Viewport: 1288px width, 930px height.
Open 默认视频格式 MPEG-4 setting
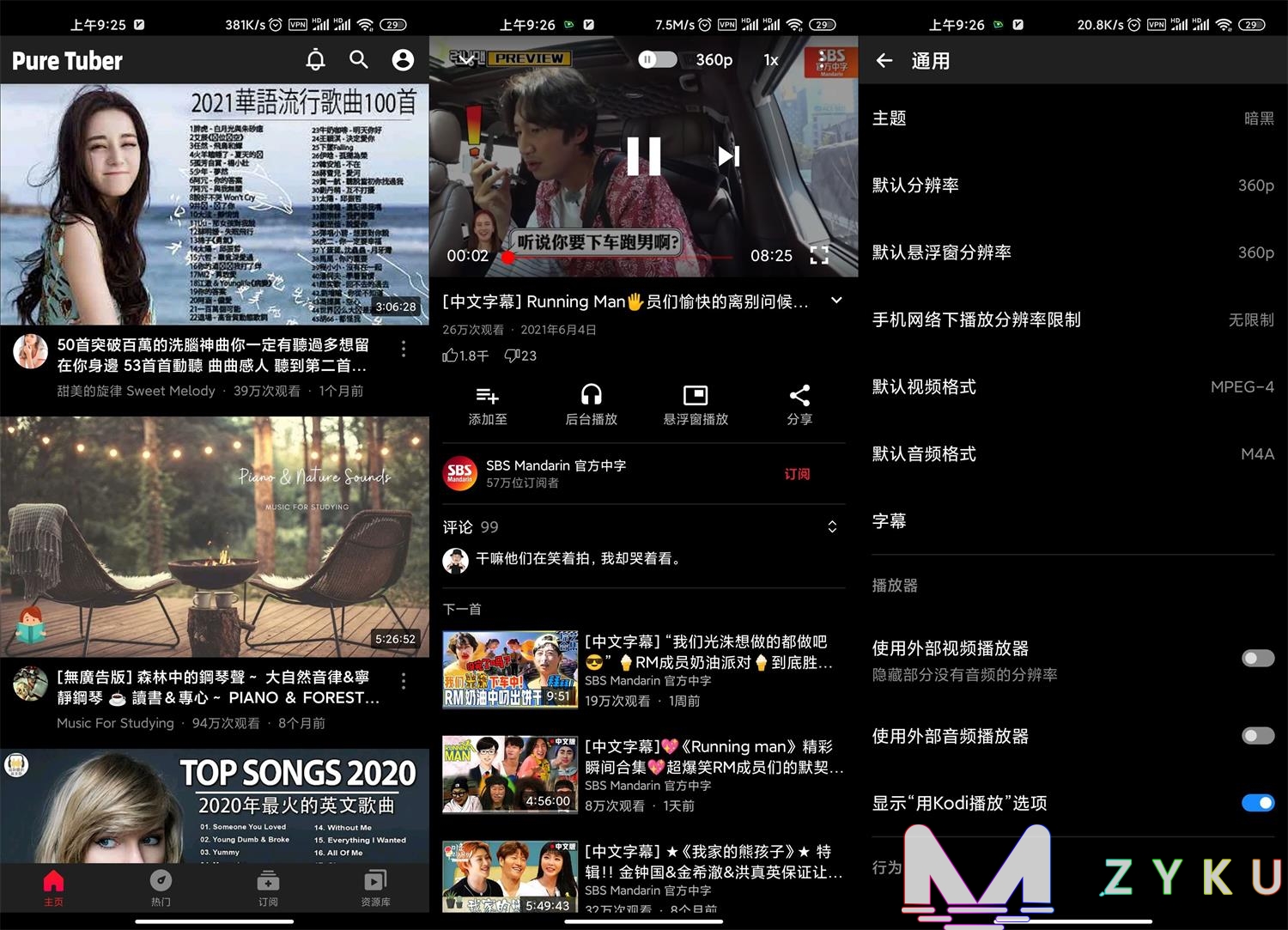[1073, 386]
